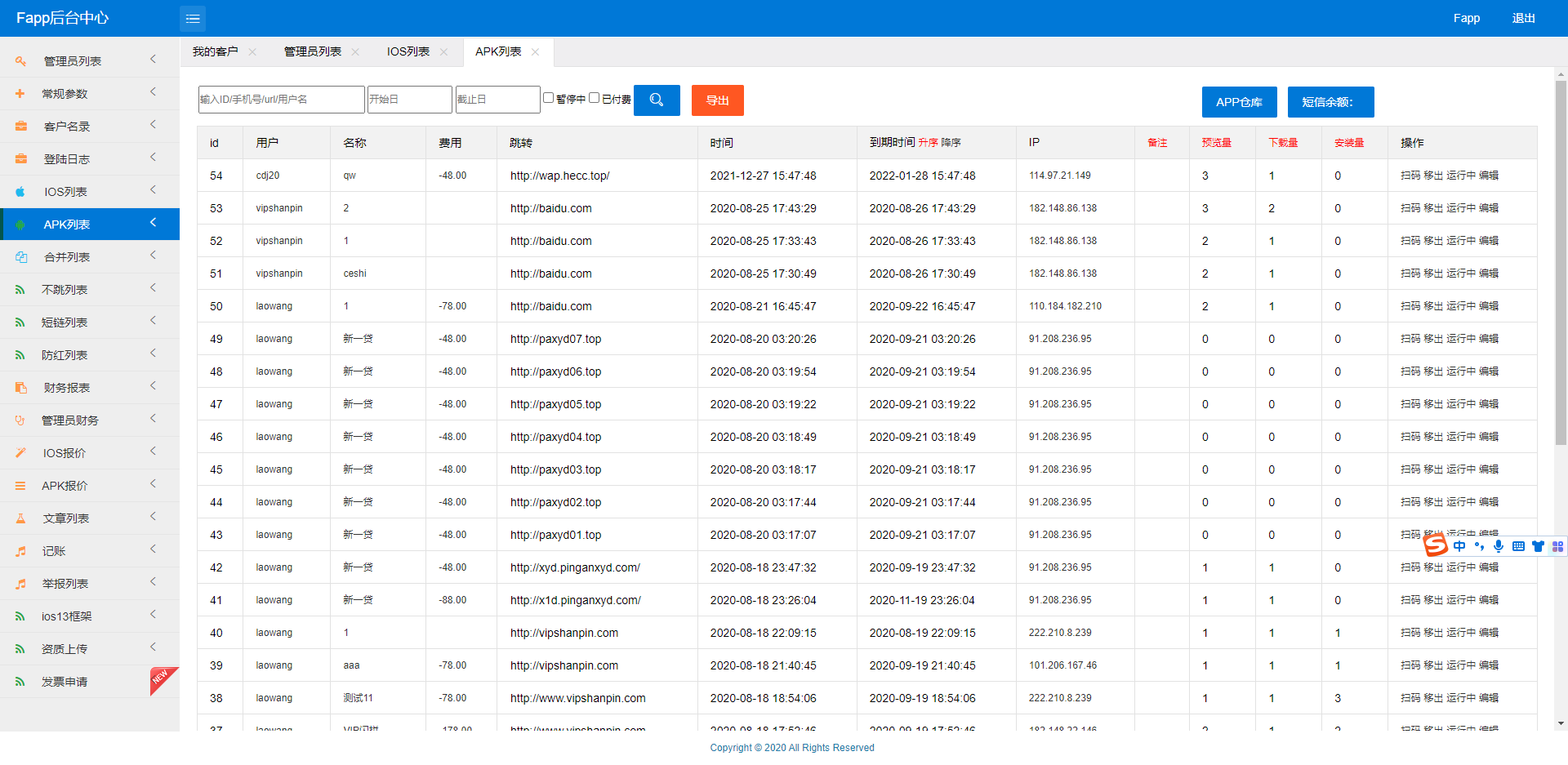Switch to the 管理员列表 tab

click(312, 52)
